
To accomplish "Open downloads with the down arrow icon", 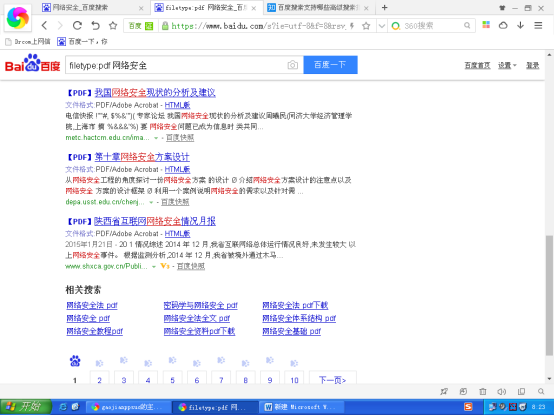I will (520, 25).
